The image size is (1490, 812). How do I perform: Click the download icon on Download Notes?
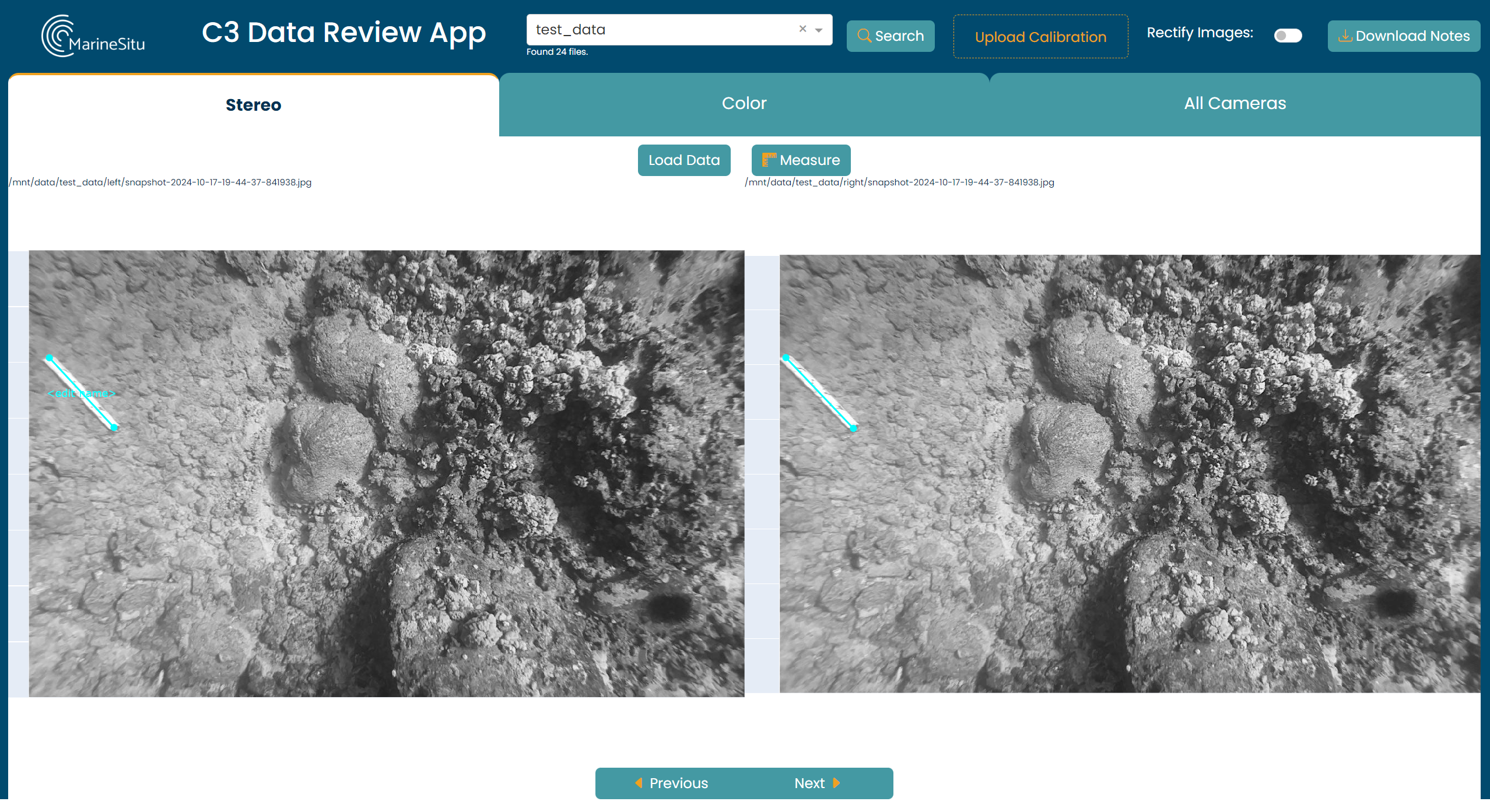click(x=1345, y=36)
